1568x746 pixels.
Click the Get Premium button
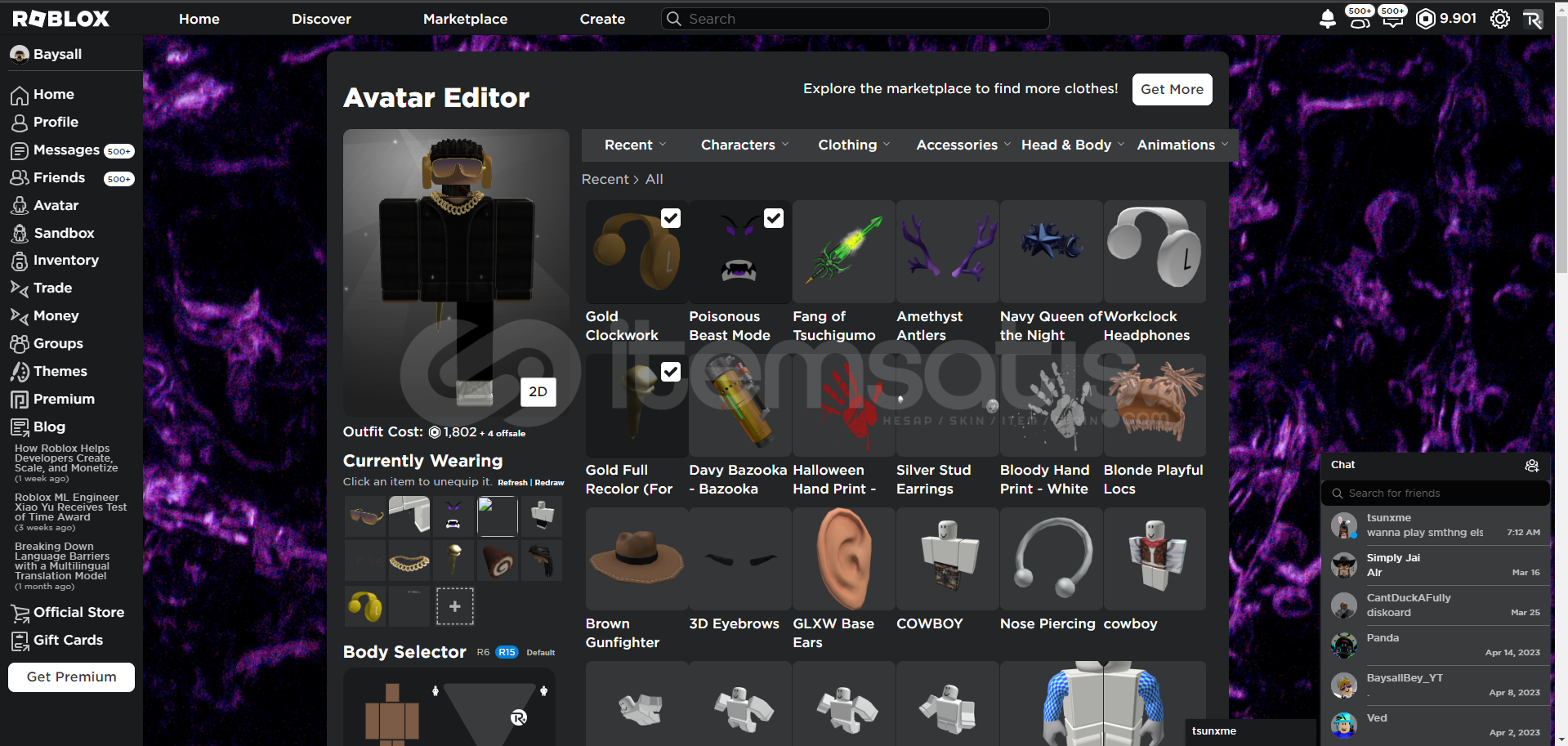(71, 677)
